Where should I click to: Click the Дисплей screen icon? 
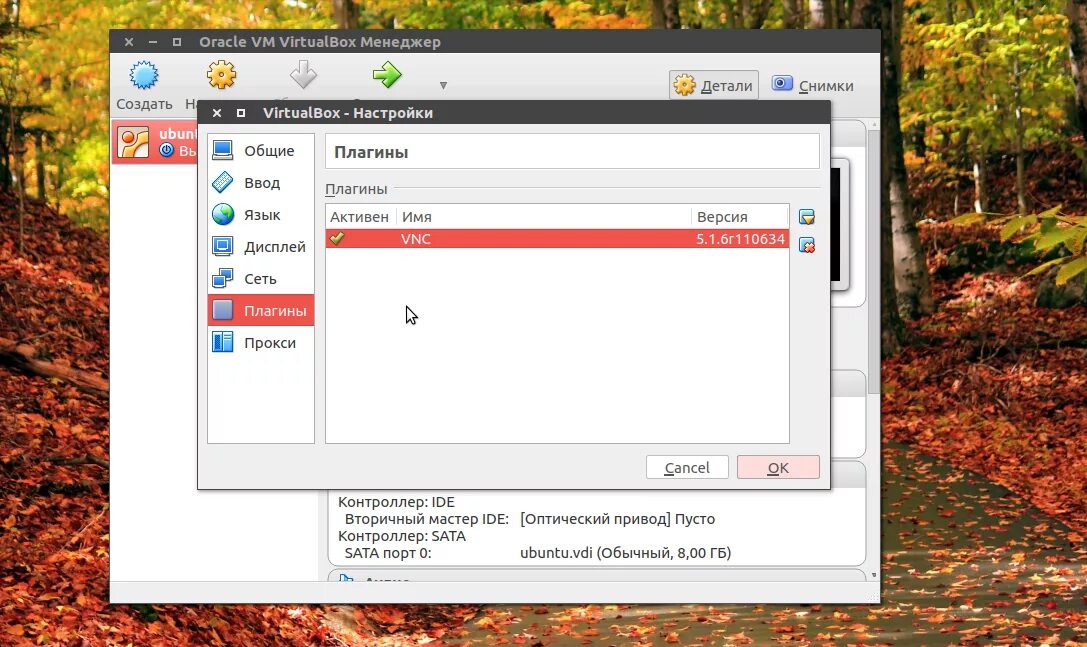223,245
